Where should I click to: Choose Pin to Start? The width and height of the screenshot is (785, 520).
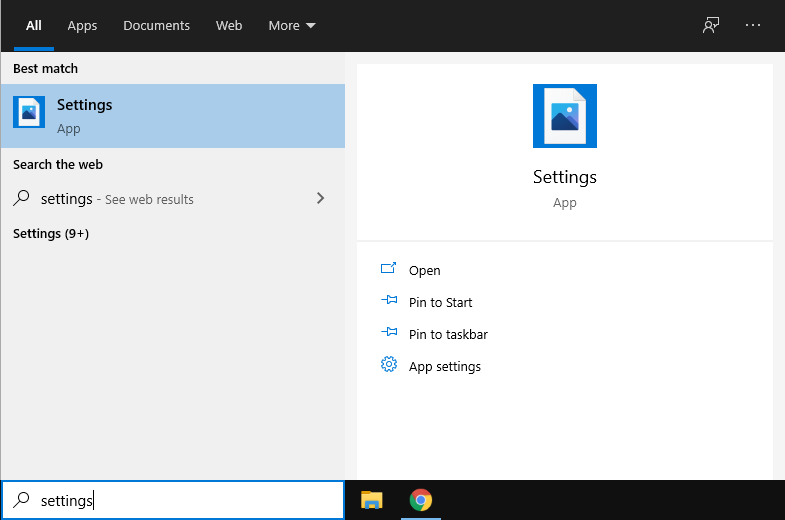440,302
